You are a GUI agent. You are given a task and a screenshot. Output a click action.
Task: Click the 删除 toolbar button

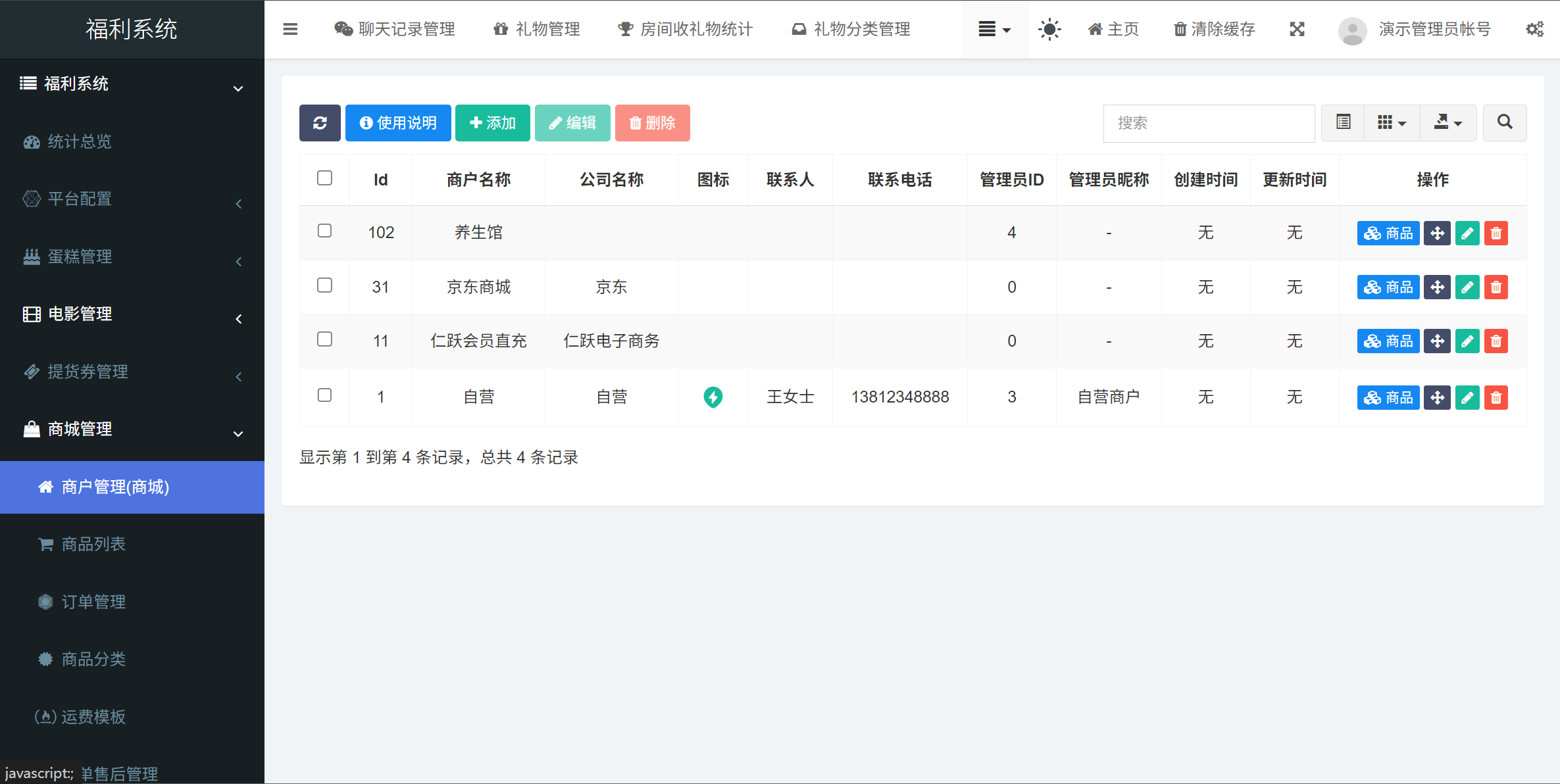coord(653,123)
